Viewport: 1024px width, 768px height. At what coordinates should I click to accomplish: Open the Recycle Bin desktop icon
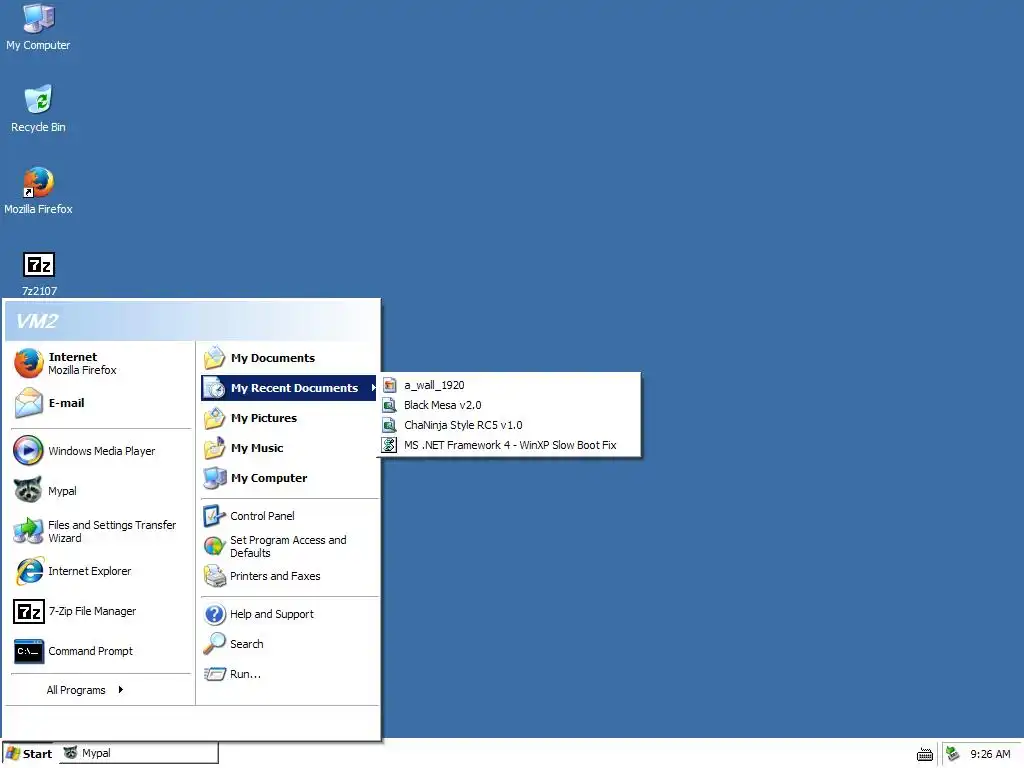38,108
